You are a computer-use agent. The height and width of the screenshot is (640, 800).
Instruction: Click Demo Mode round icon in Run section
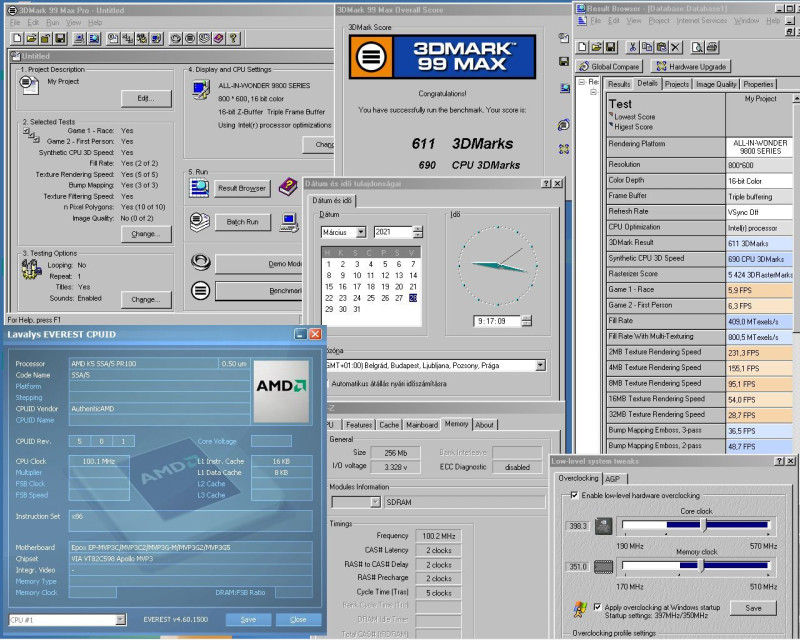(x=201, y=262)
